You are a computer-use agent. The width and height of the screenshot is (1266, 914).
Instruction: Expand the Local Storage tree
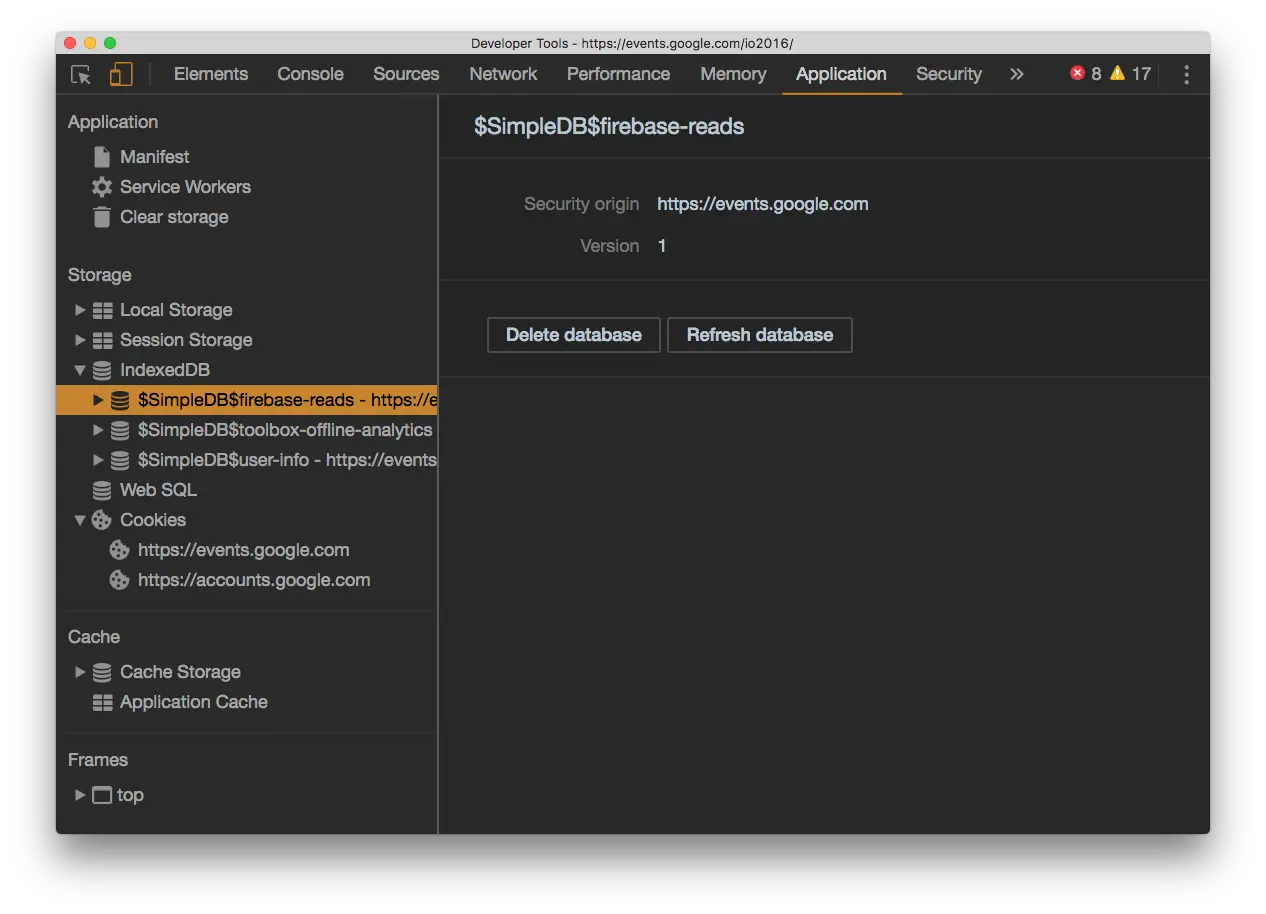pos(80,310)
